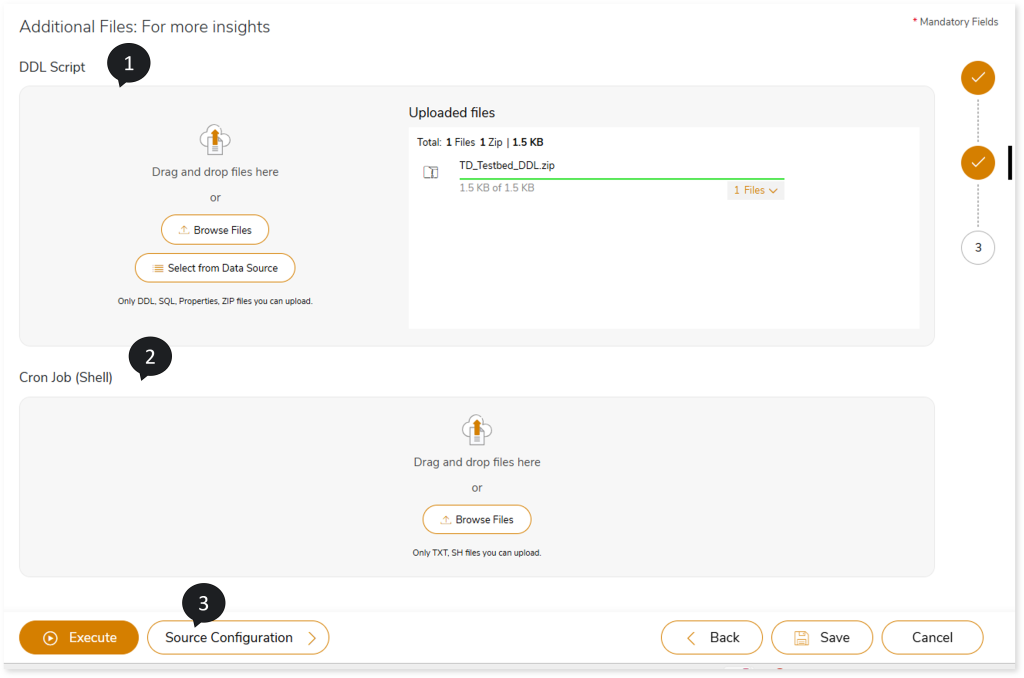Save the current configuration
This screenshot has height=678, width=1024.
click(x=822, y=638)
